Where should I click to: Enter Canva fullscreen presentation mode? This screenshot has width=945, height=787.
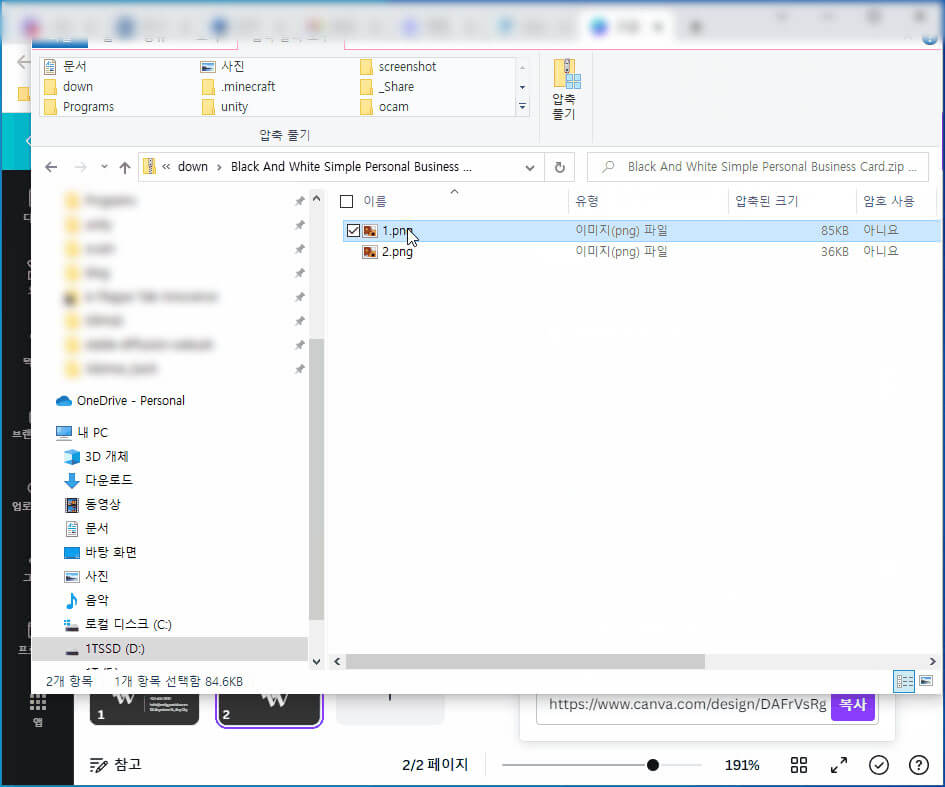pyautogui.click(x=839, y=765)
